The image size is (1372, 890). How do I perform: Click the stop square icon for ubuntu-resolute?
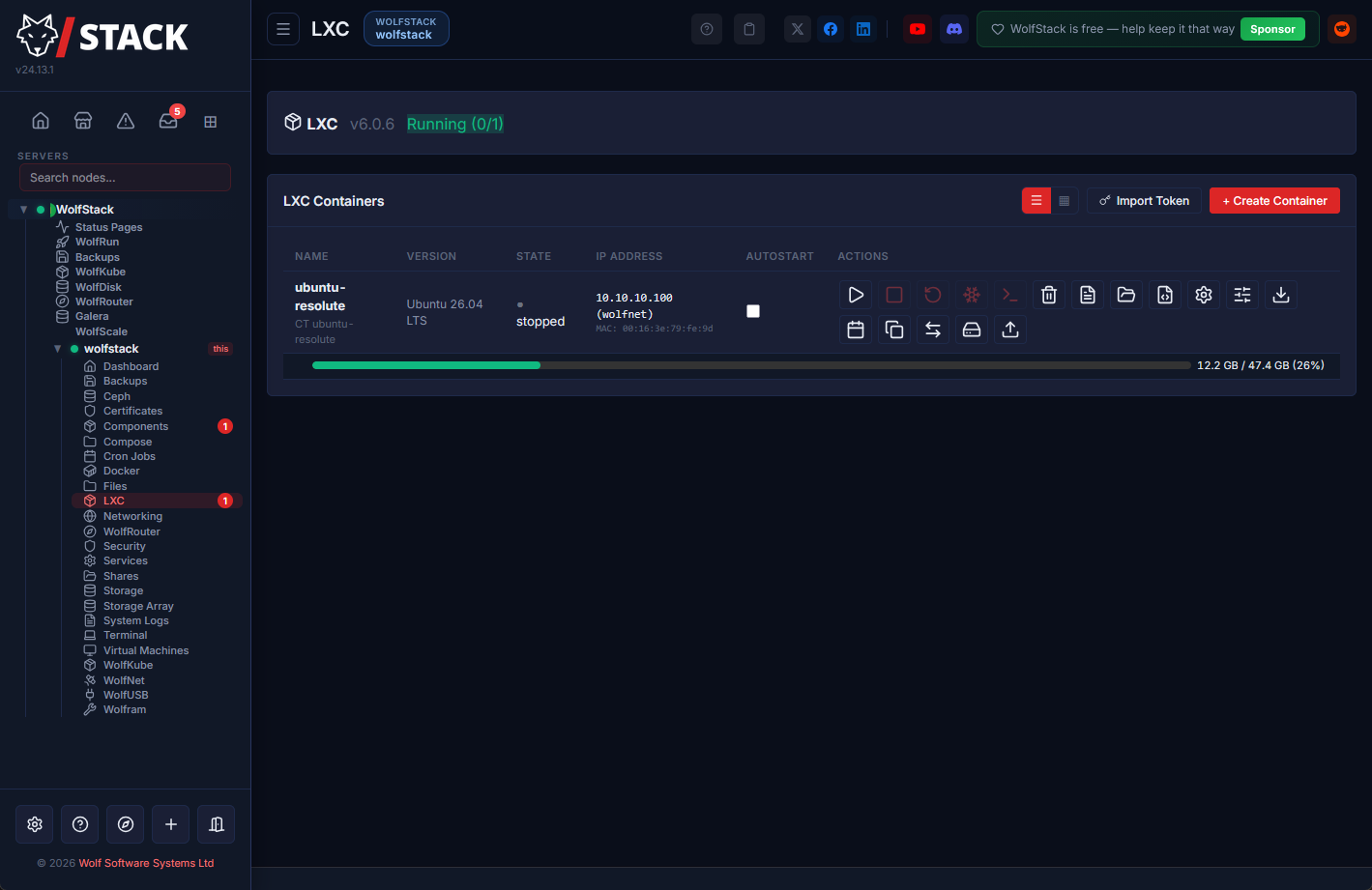click(x=894, y=295)
